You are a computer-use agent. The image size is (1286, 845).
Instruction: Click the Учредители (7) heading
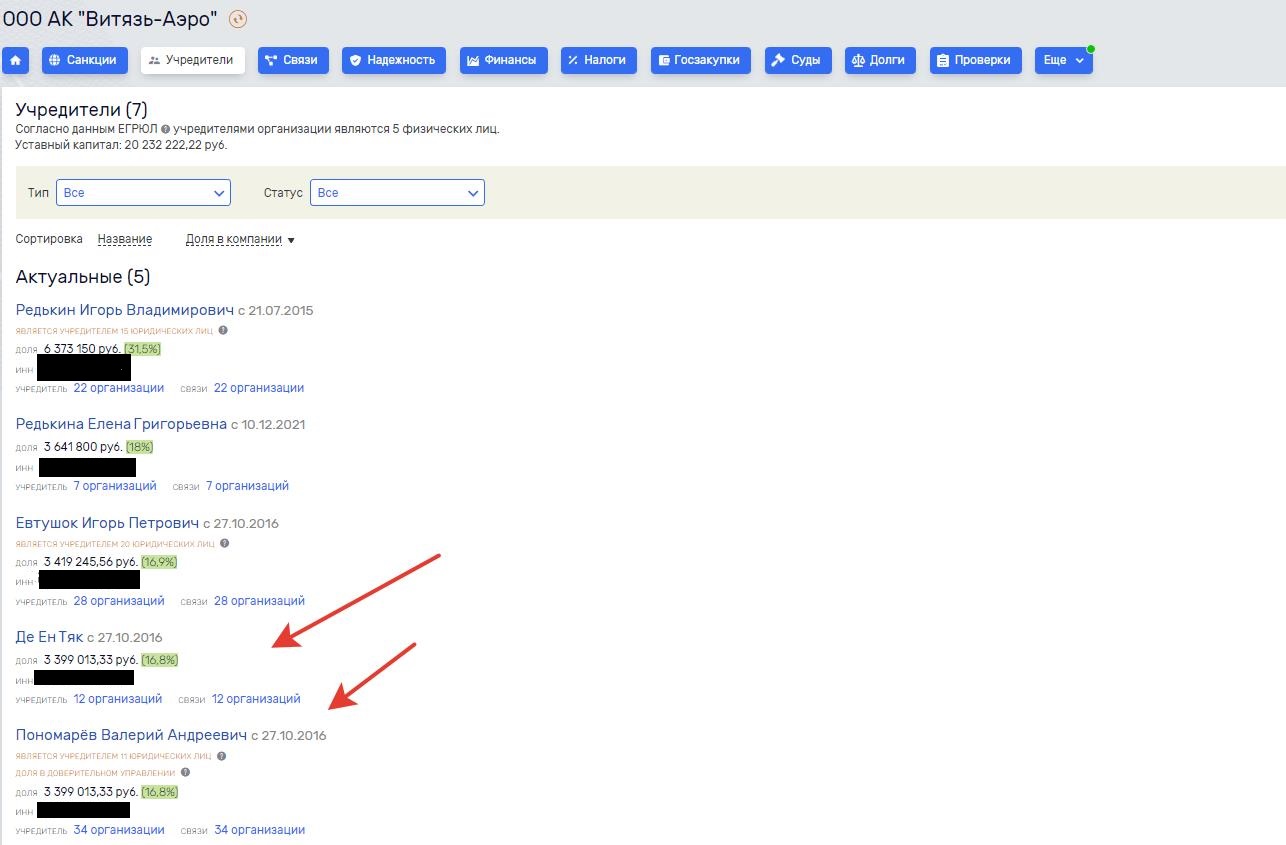point(82,110)
